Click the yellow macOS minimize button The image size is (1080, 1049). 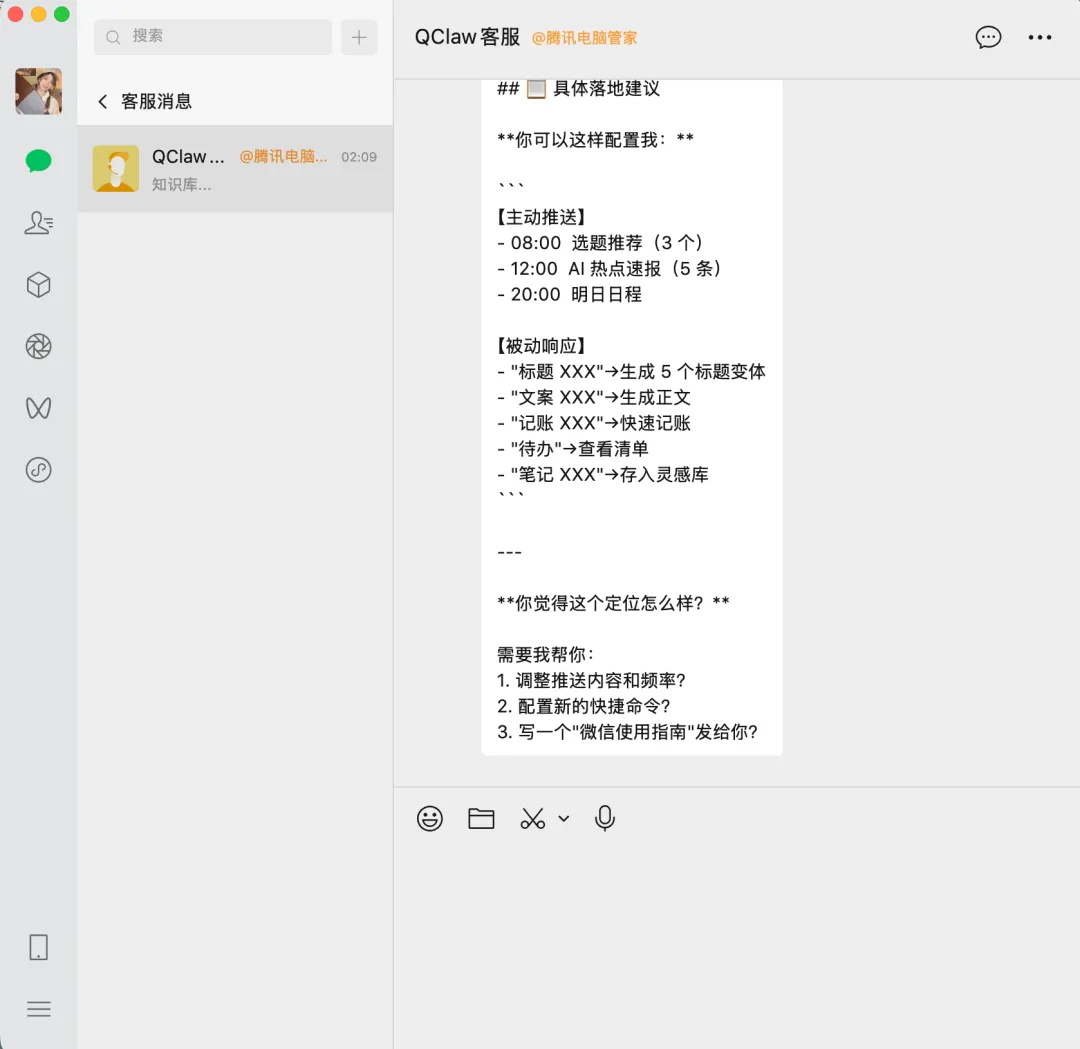[x=39, y=14]
